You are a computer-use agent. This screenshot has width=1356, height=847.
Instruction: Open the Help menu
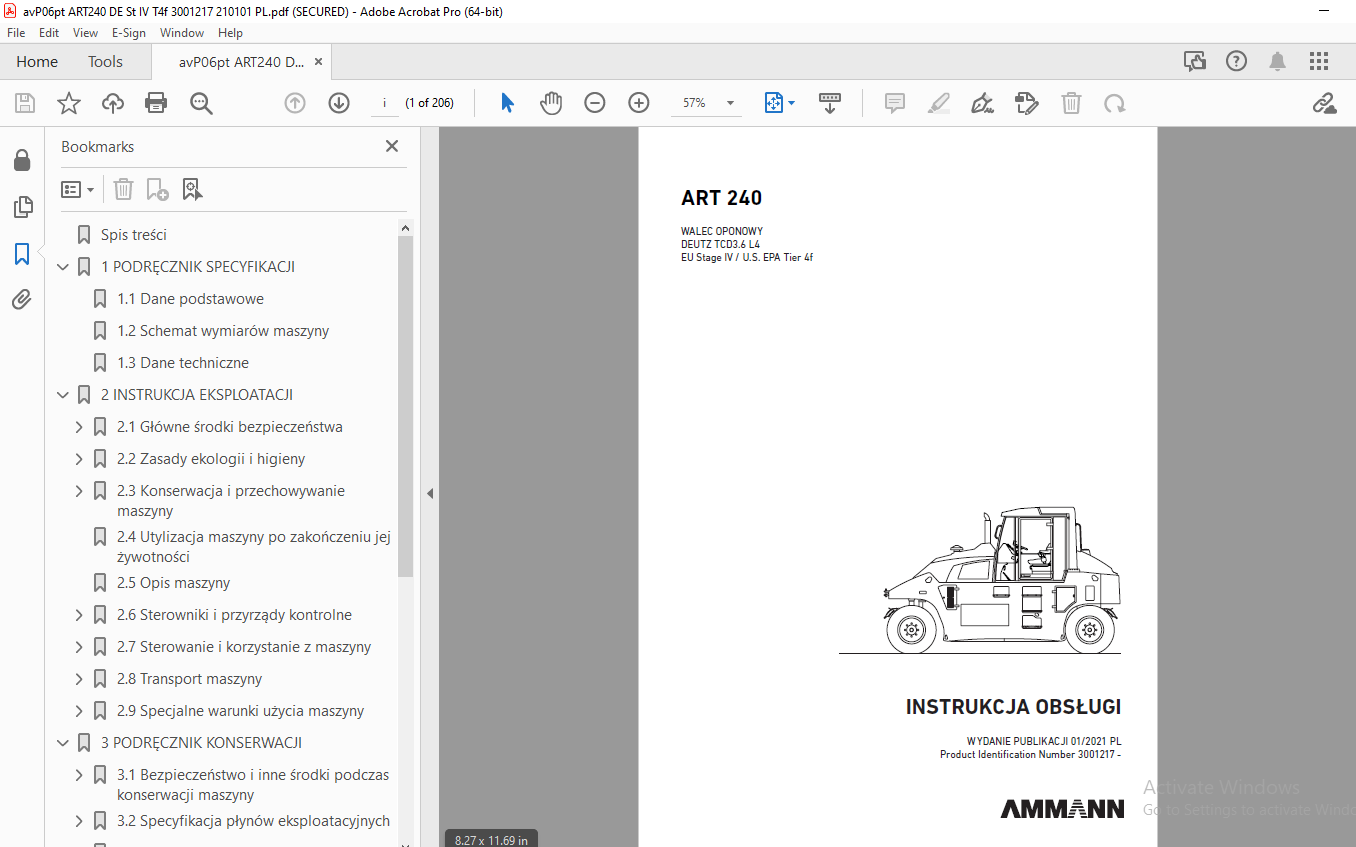coord(230,33)
